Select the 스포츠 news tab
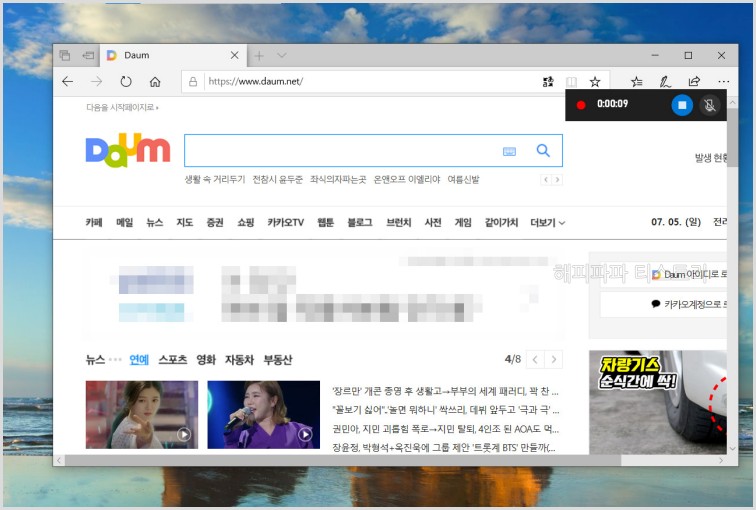Viewport: 756px width, 510px height. pos(173,360)
